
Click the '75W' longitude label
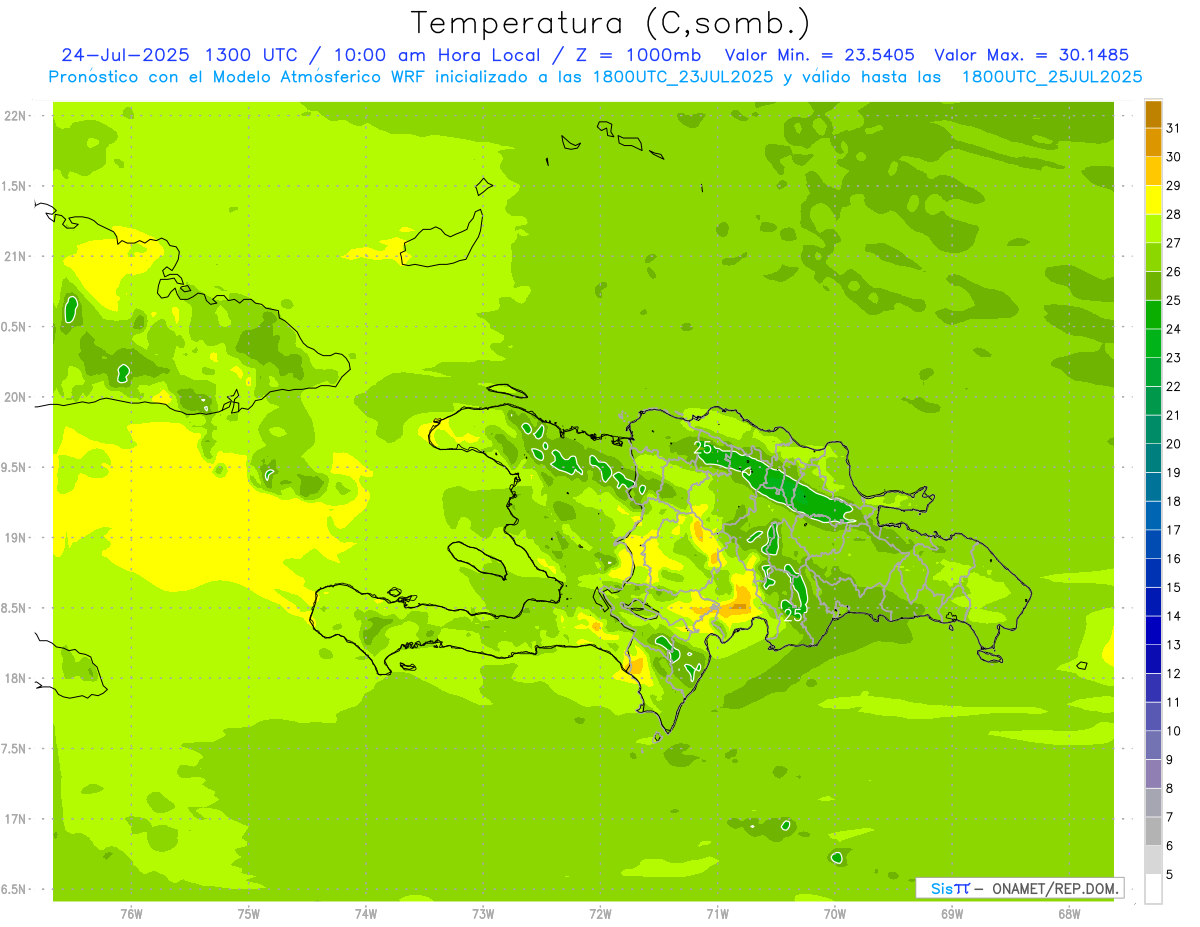coord(249,913)
